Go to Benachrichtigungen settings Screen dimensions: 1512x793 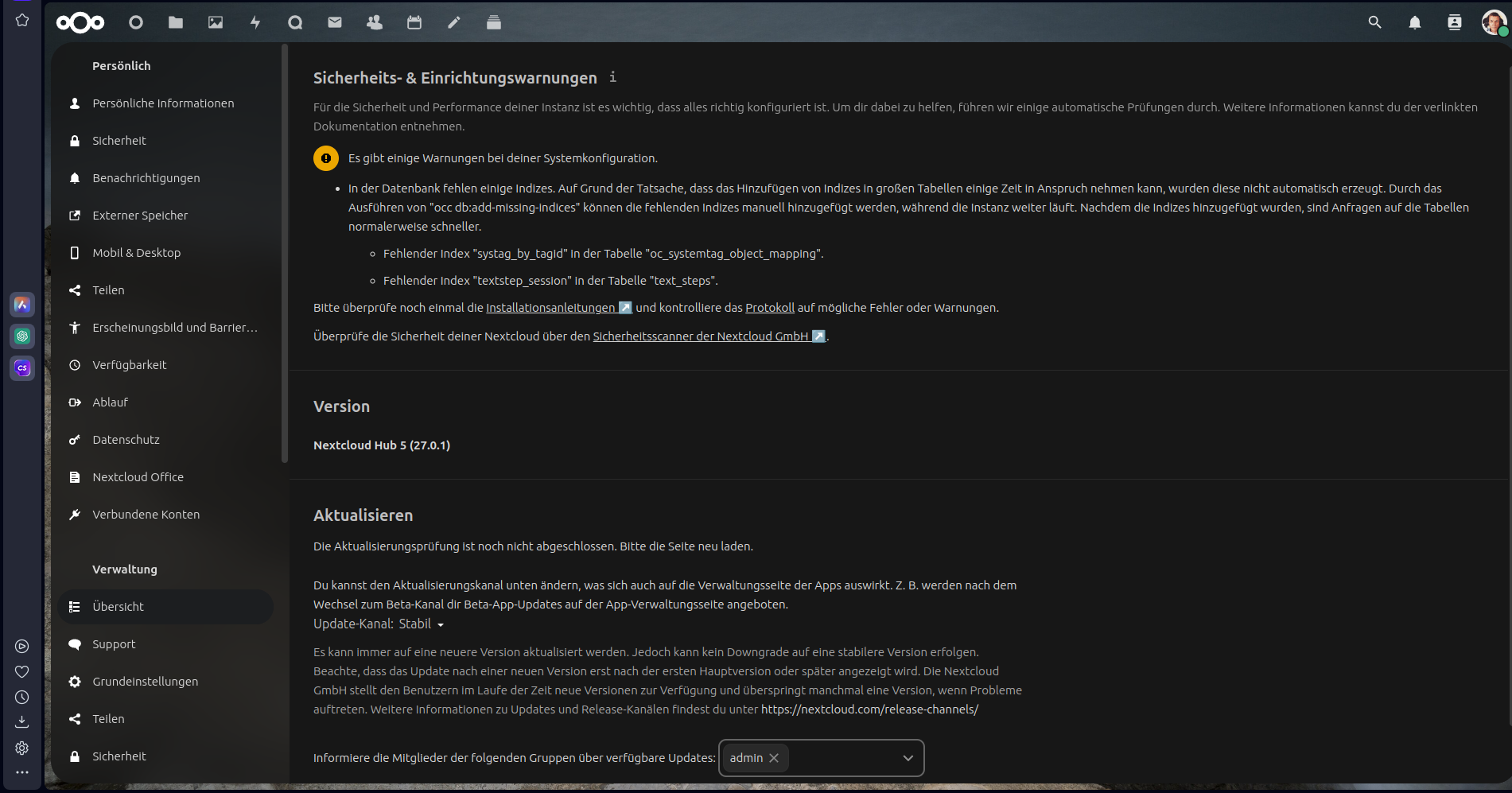pos(165,178)
